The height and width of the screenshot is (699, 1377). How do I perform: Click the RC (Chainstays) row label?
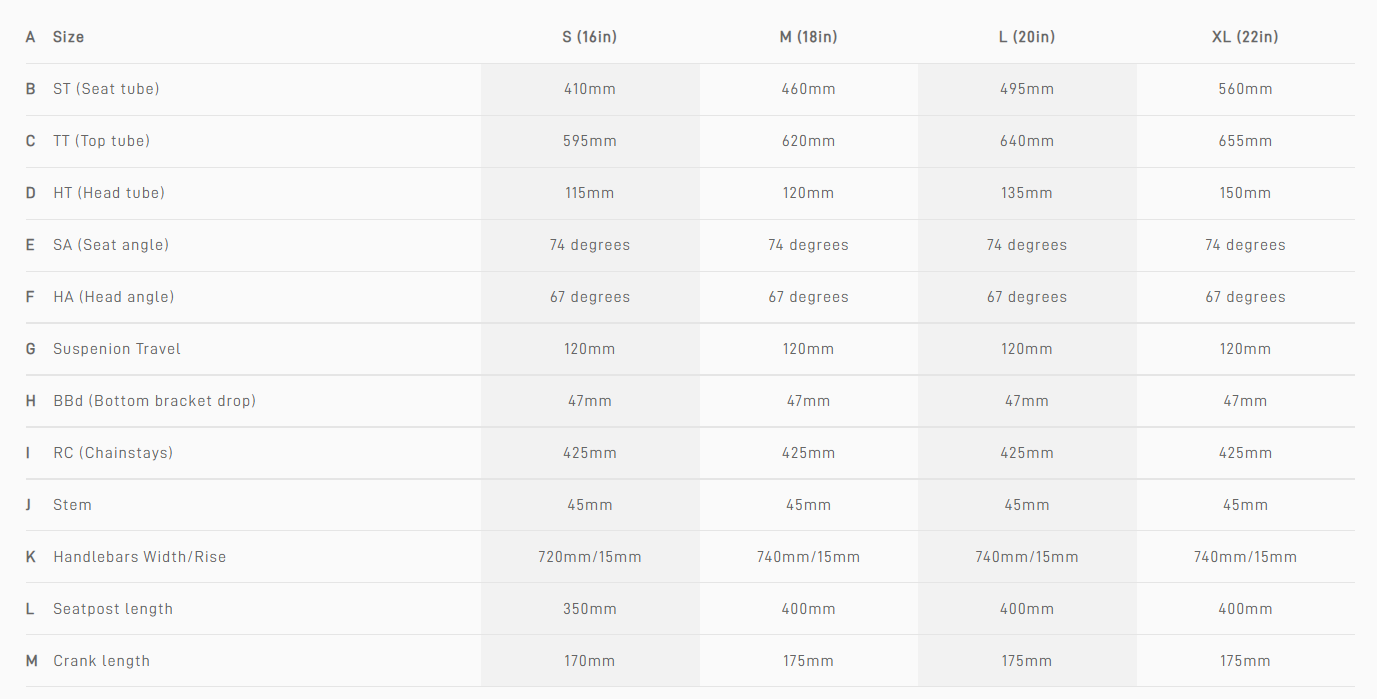point(113,453)
